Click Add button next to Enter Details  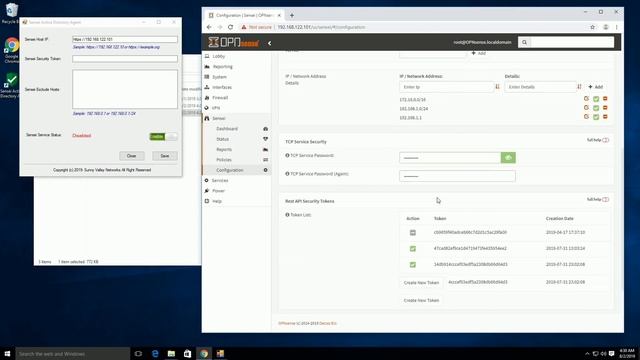[596, 87]
